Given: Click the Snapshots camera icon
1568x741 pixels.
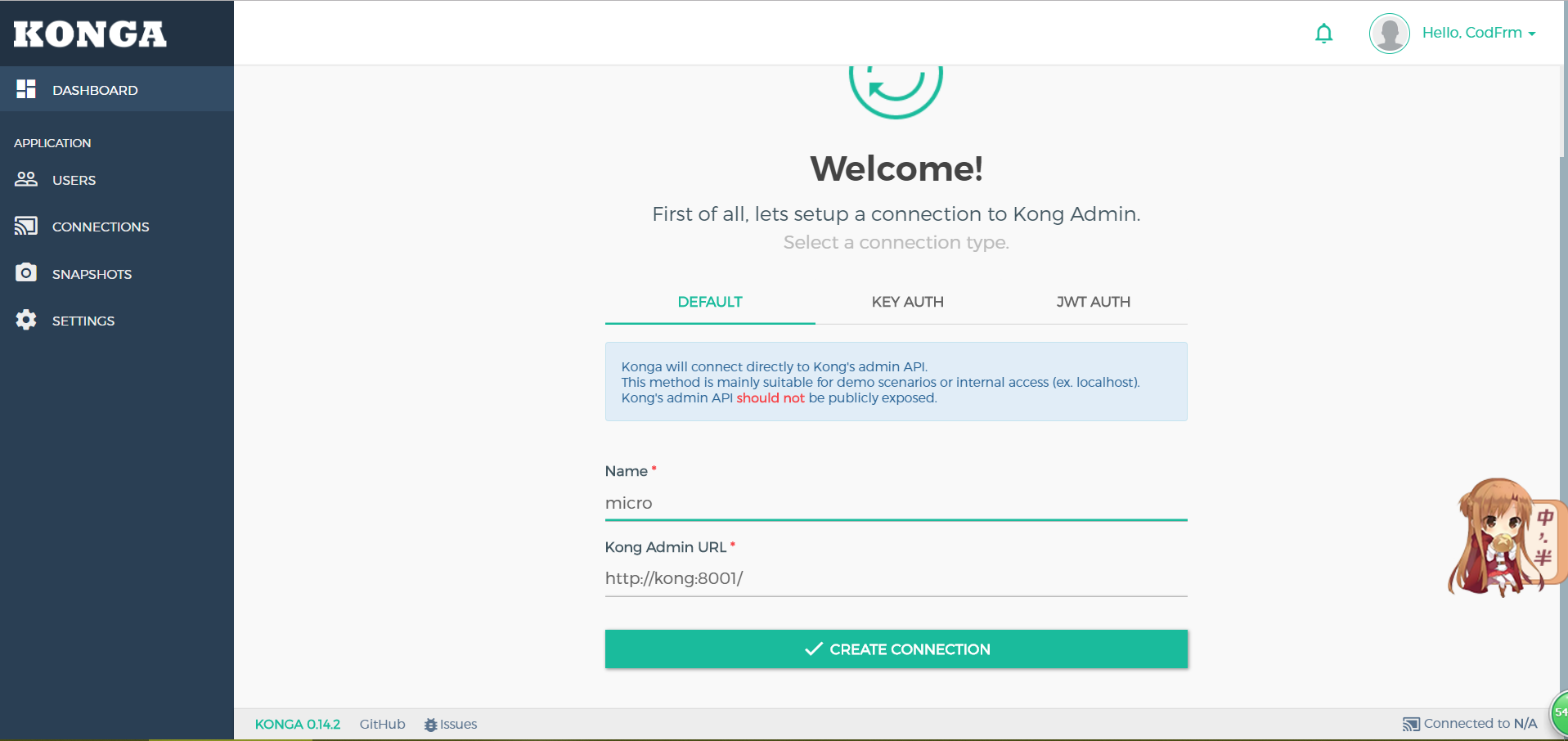Looking at the screenshot, I should click(x=26, y=273).
